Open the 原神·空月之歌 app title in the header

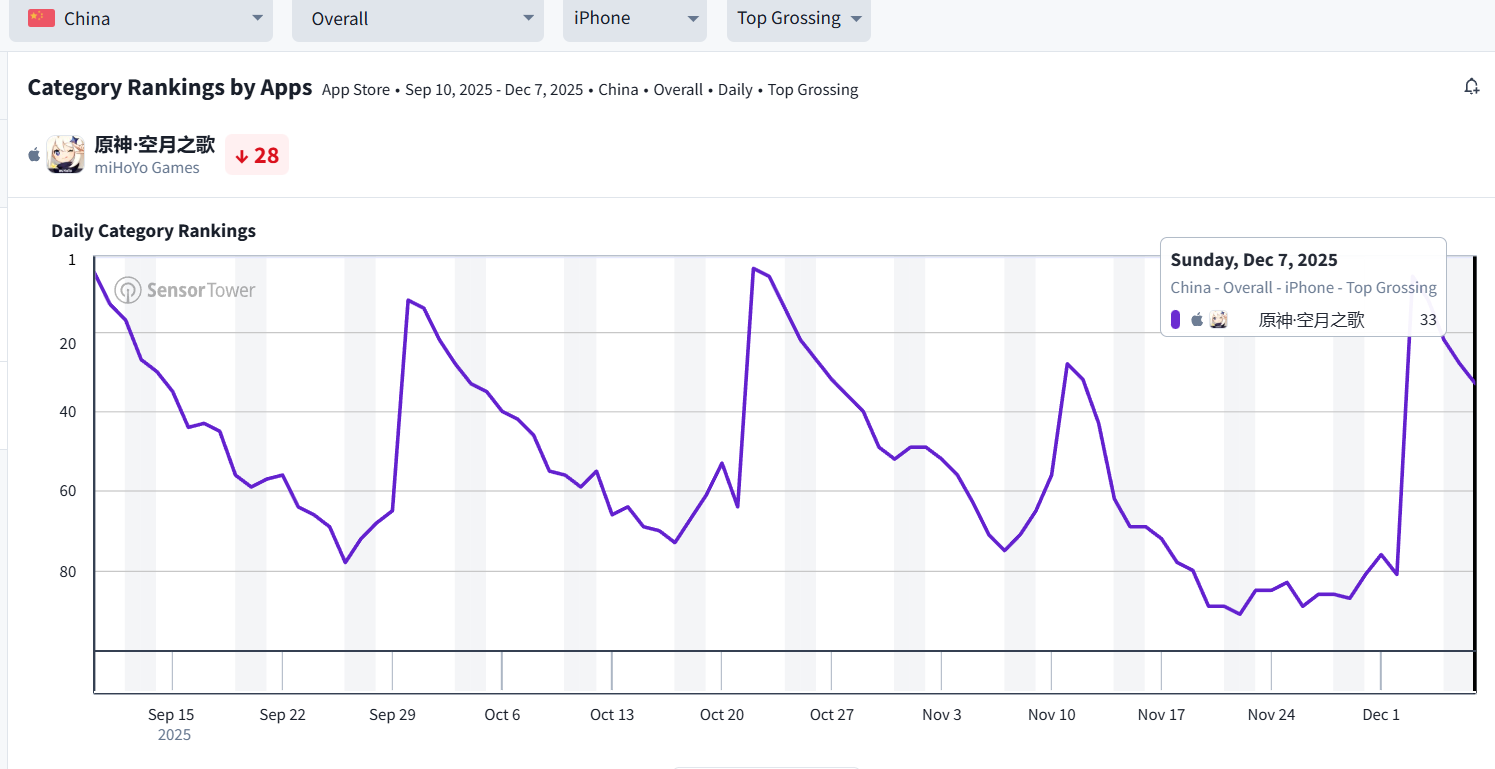click(x=155, y=145)
